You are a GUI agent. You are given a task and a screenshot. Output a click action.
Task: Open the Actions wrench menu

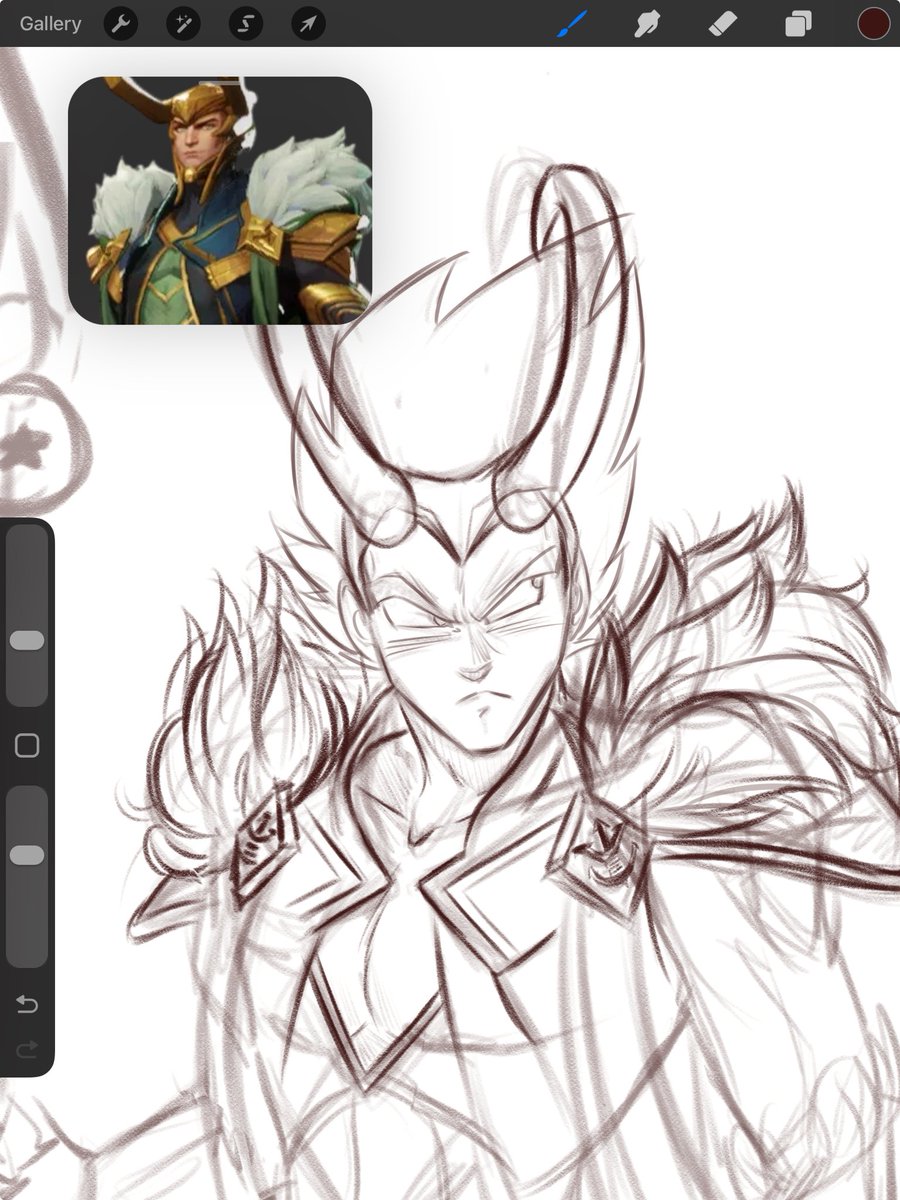coord(121,23)
